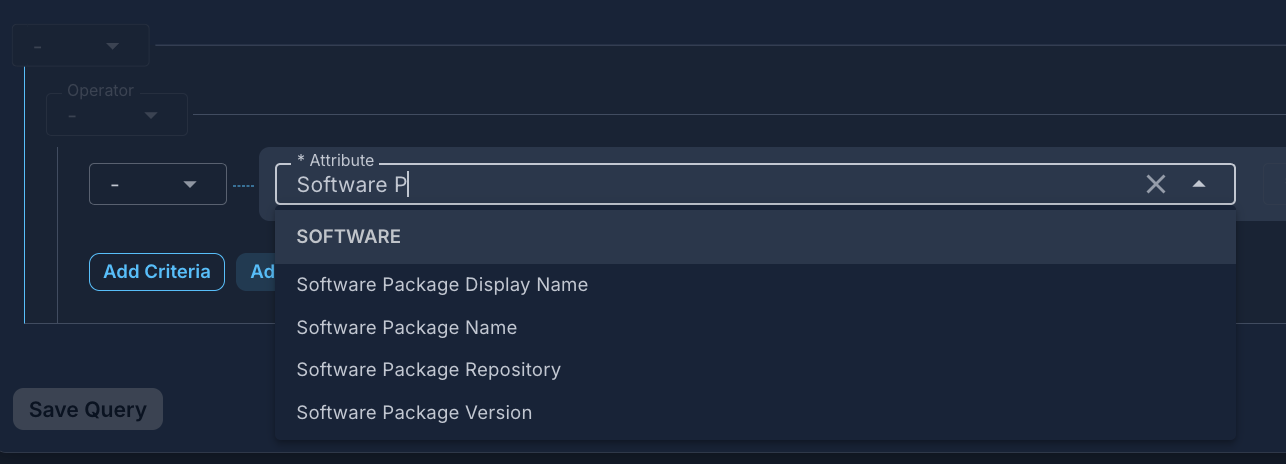The height and width of the screenshot is (464, 1286).
Task: Click the '* Attribute' field label
Action: pos(336,160)
